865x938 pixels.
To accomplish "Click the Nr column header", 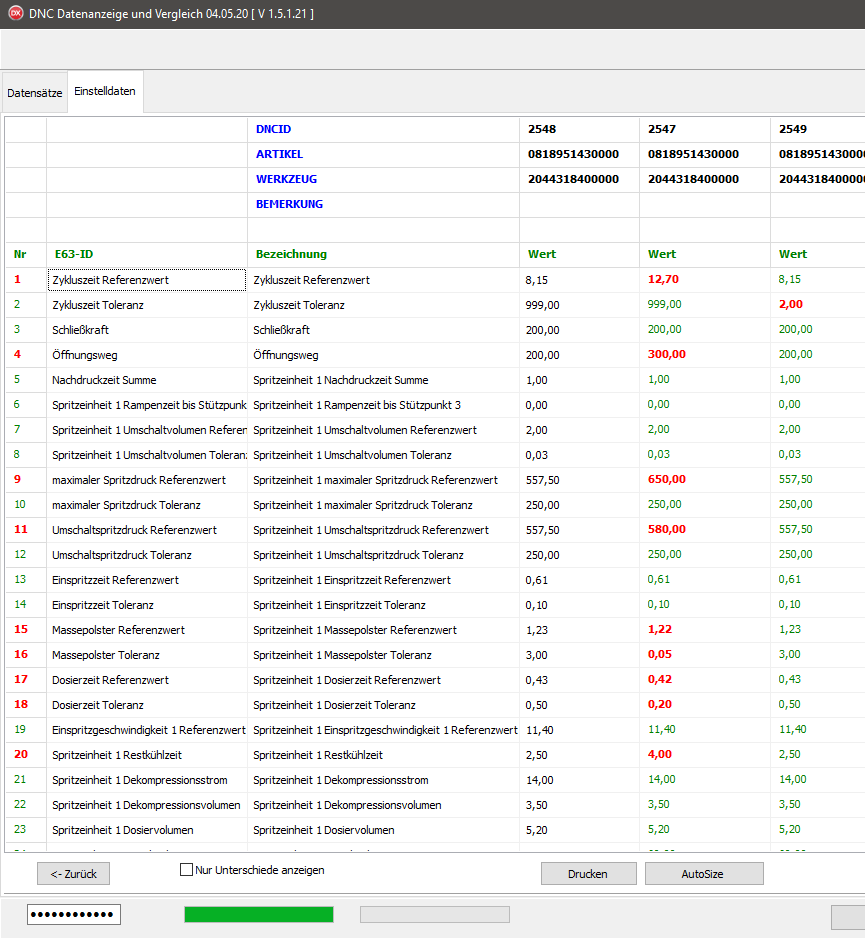I will tap(20, 254).
